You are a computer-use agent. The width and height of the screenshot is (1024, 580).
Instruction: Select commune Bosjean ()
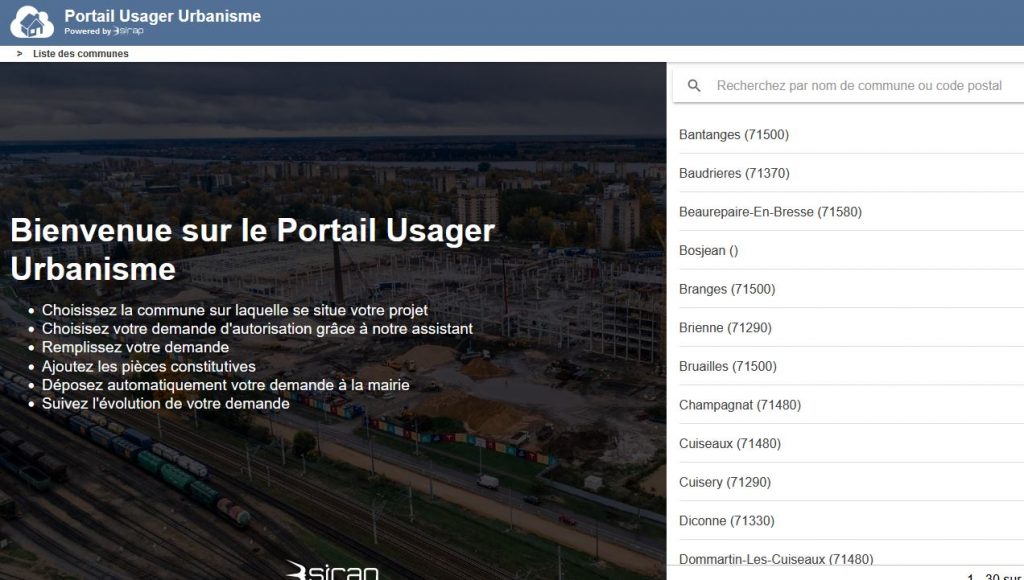(852, 250)
